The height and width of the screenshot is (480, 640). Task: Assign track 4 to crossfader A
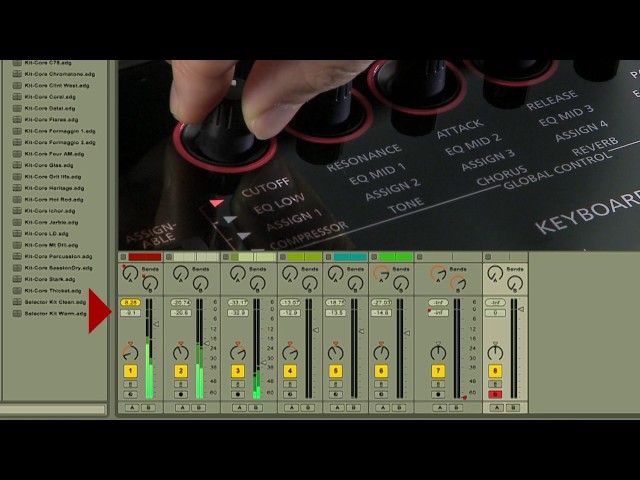pyautogui.click(x=291, y=407)
